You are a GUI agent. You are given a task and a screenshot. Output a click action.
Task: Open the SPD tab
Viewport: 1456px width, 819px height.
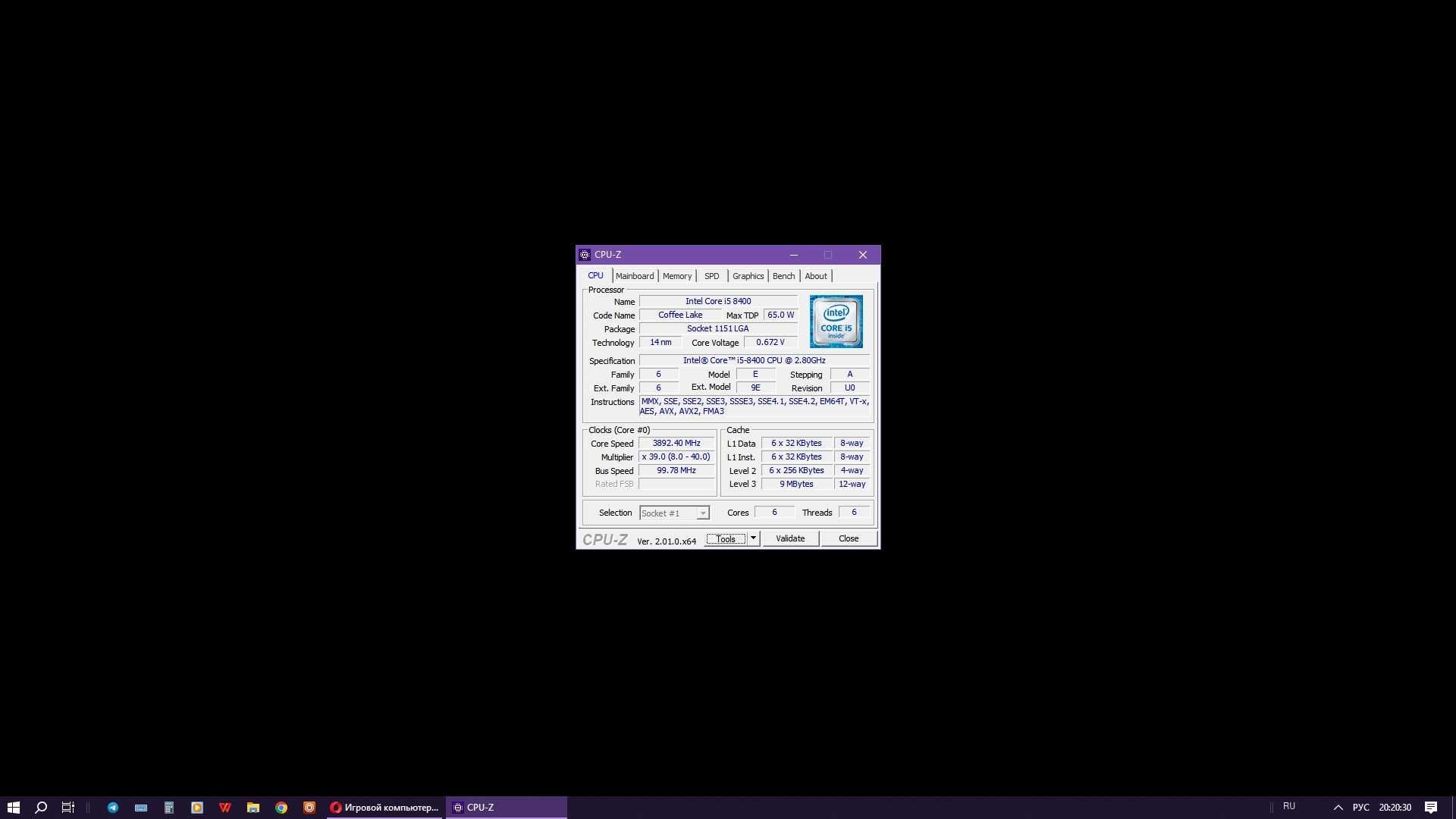[712, 275]
